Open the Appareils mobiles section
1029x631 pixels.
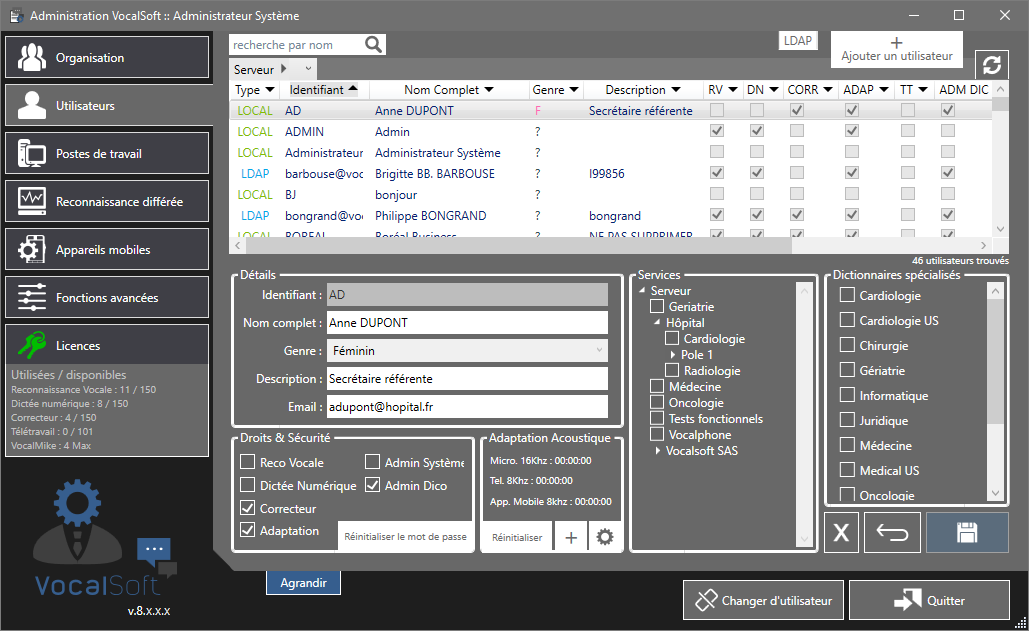click(x=107, y=250)
